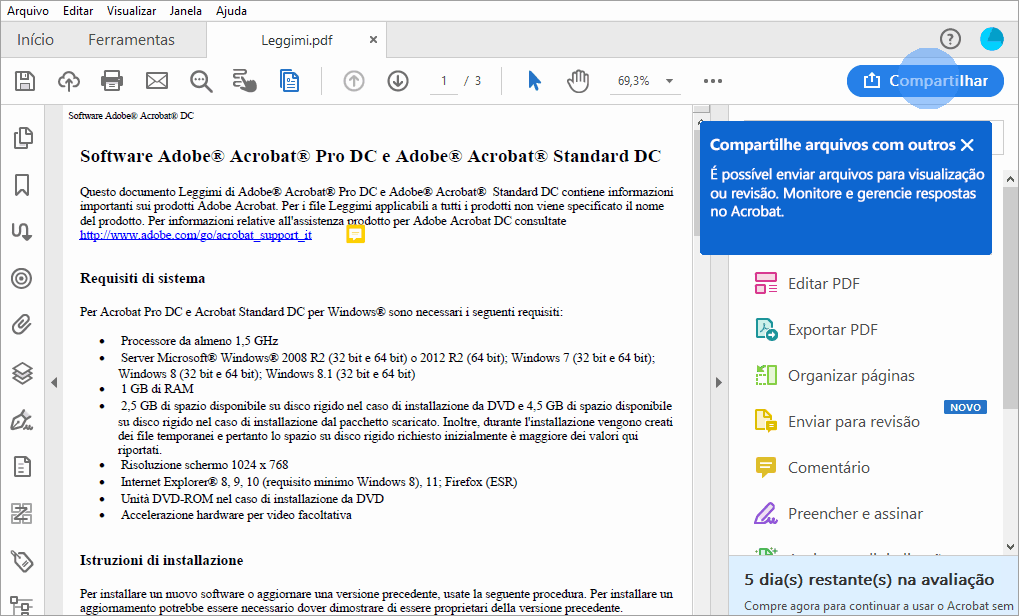The height and width of the screenshot is (616, 1019).
Task: Open the zoom level dropdown
Action: (668, 81)
